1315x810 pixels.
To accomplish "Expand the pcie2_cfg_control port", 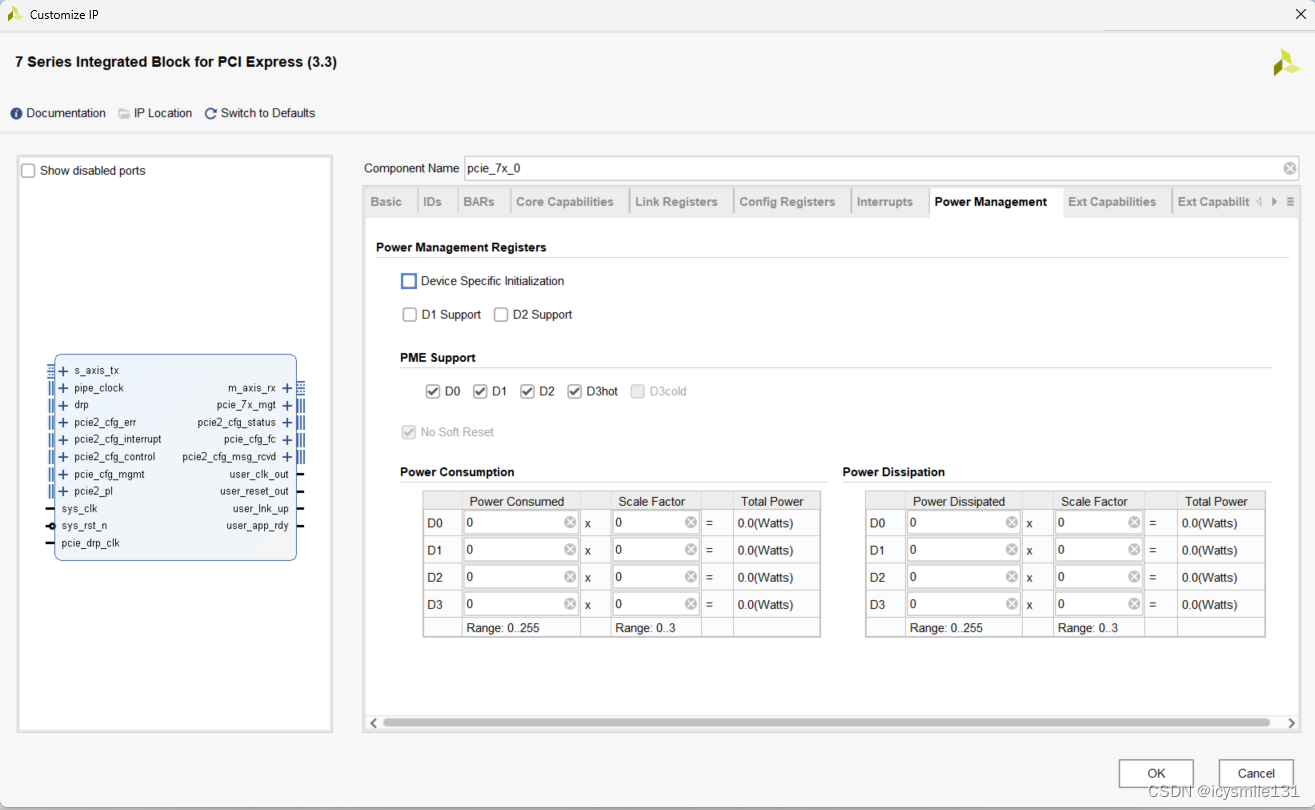I will tap(63, 457).
